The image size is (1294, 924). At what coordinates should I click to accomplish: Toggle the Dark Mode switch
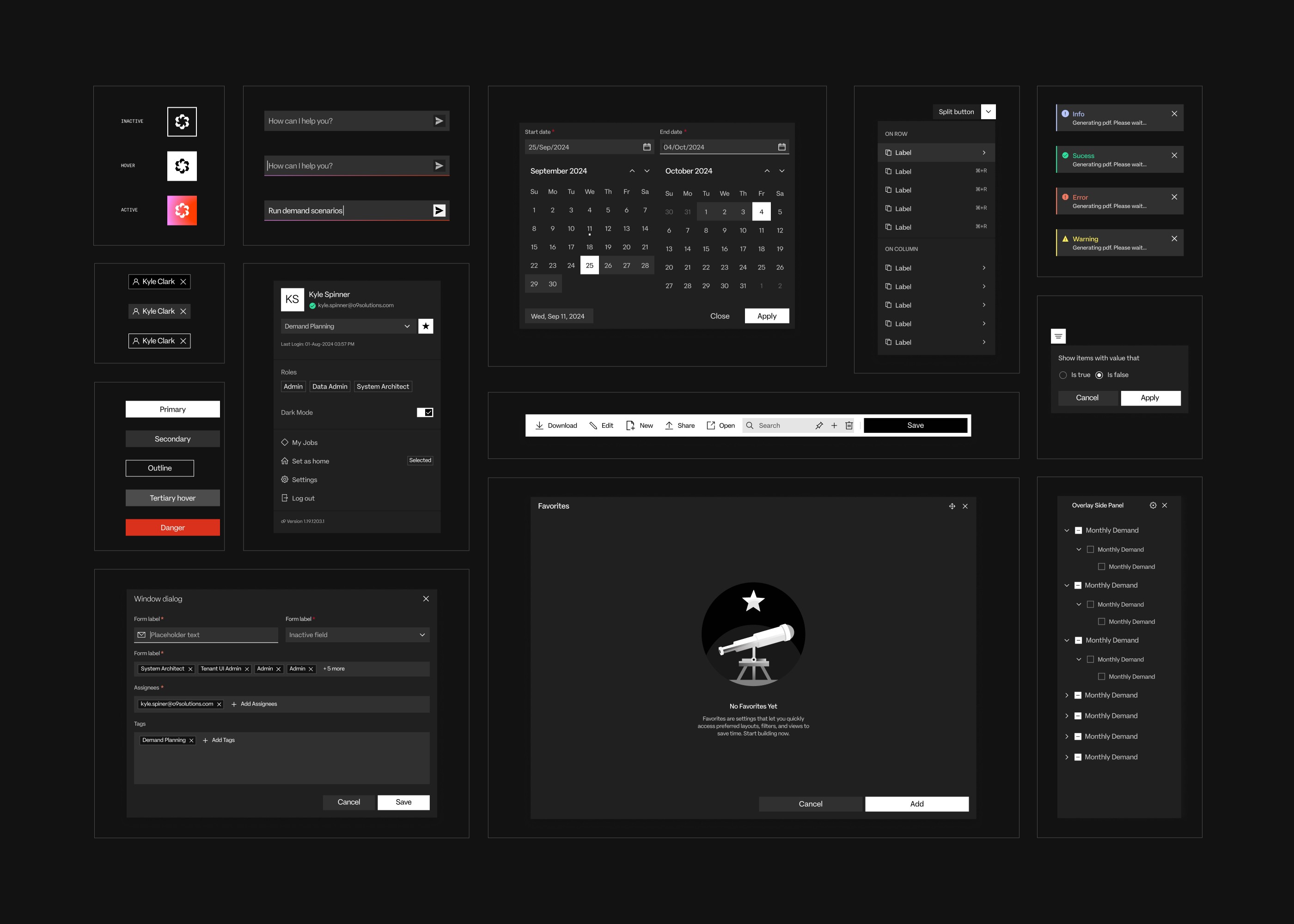click(425, 413)
